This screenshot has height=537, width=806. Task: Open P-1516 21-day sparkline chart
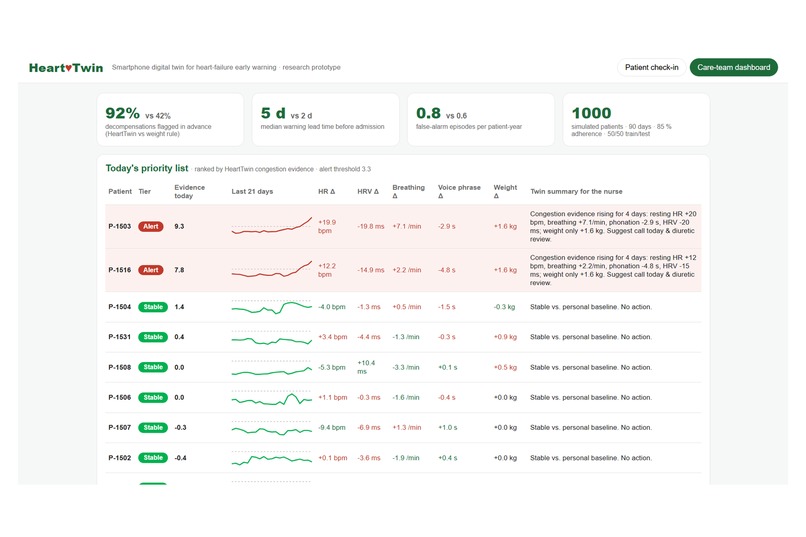click(271, 270)
